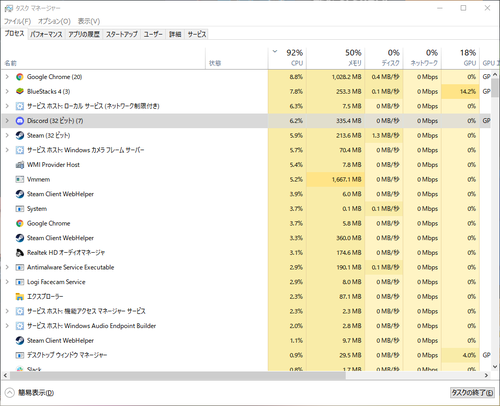Click the 機能アクセス マネージャー service icon
This screenshot has width=500, height=406.
click(20, 311)
